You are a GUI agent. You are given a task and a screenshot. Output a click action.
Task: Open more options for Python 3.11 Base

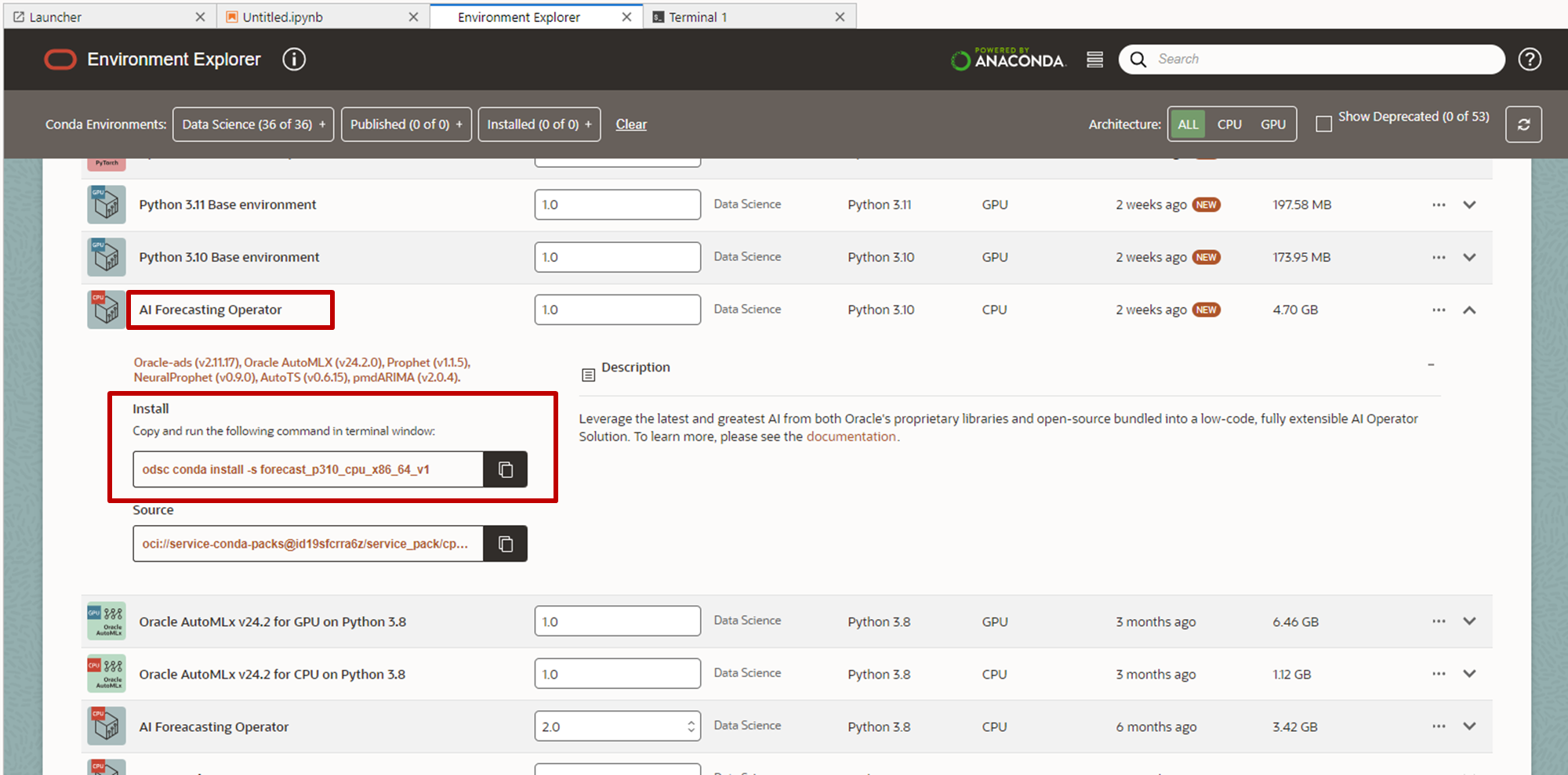coord(1439,205)
